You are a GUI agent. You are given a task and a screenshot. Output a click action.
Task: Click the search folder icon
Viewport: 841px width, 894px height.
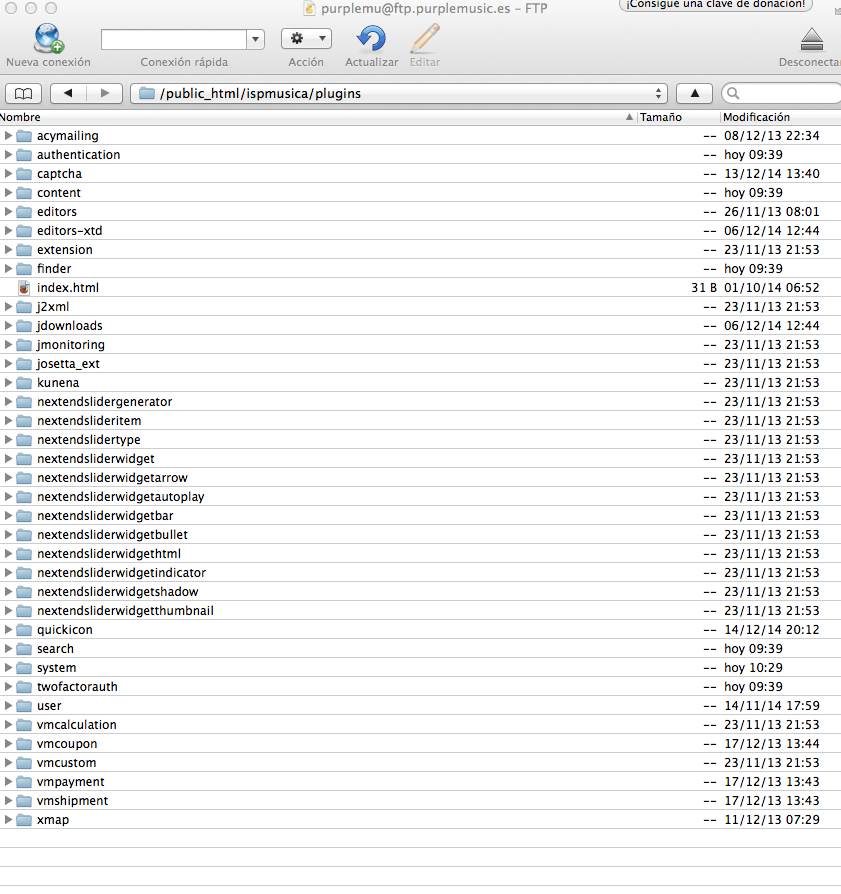click(x=24, y=649)
